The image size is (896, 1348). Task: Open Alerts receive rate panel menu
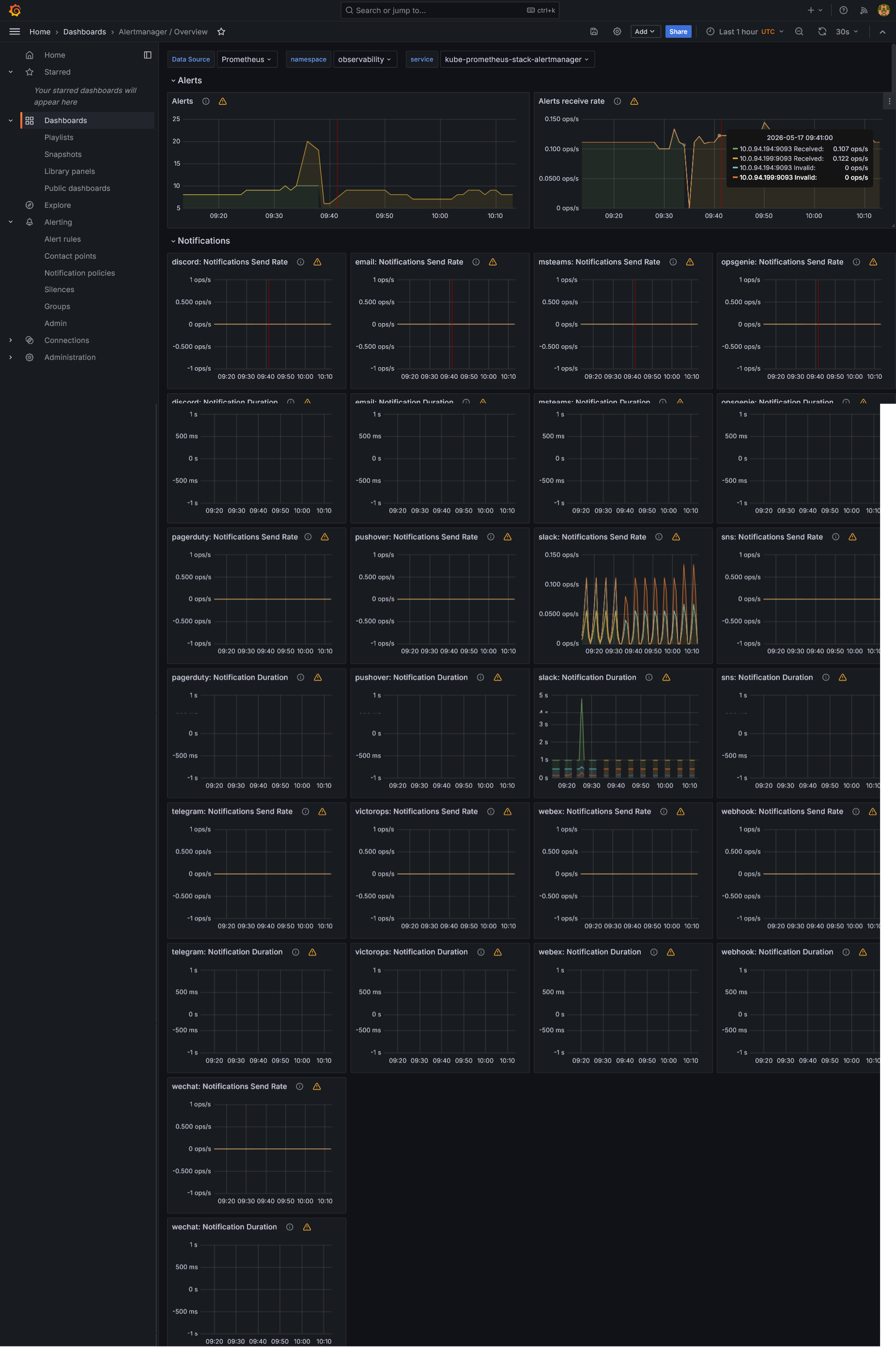[x=889, y=101]
